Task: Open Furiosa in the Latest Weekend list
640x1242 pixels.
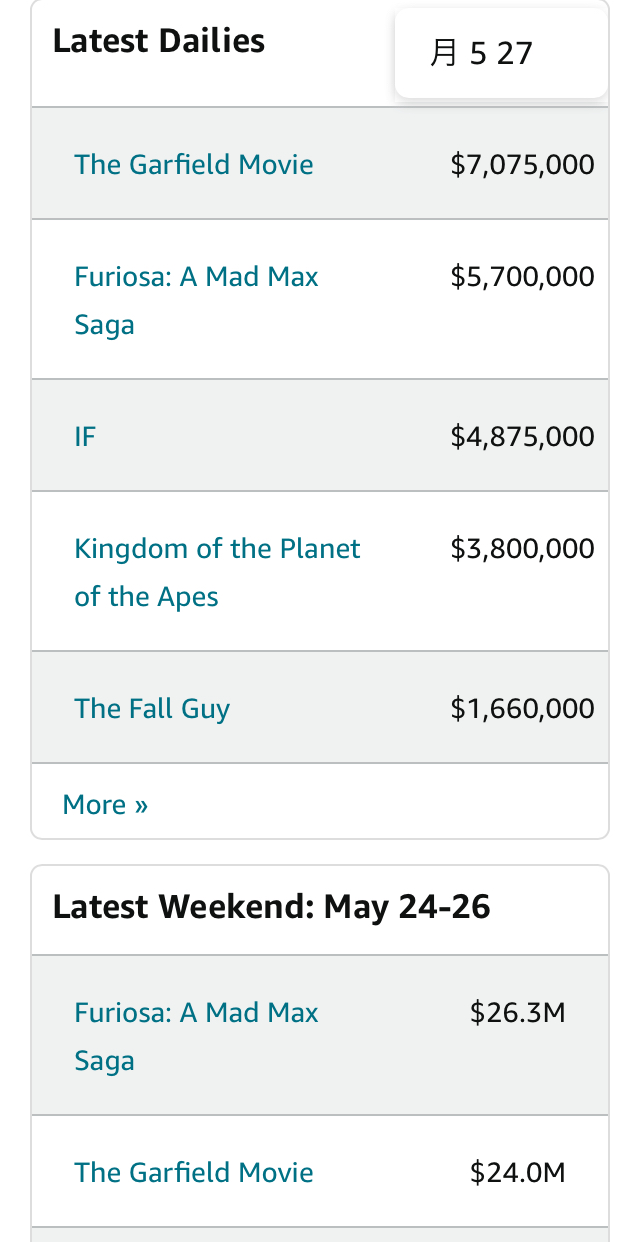Action: coord(196,1013)
